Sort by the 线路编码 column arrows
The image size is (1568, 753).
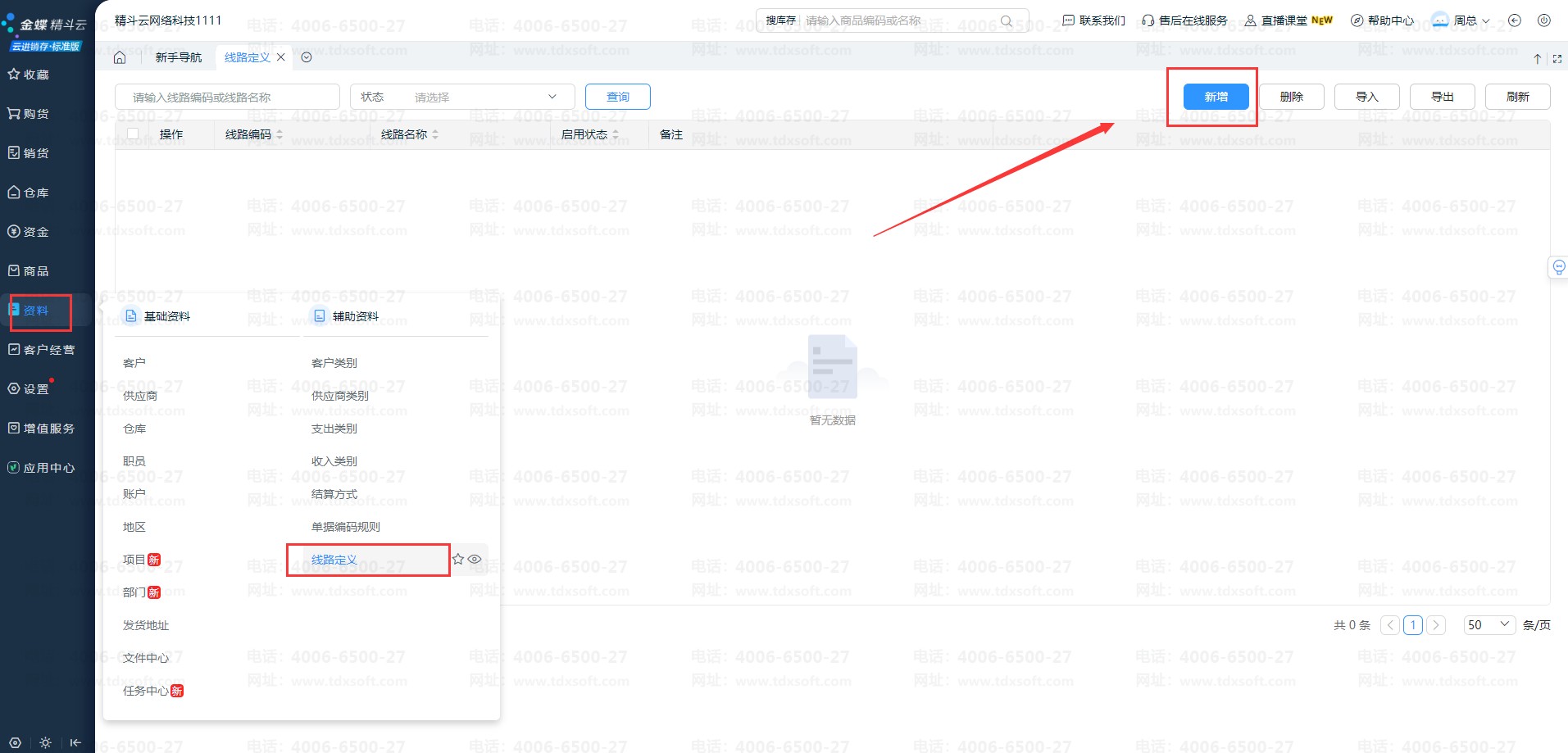coord(280,134)
